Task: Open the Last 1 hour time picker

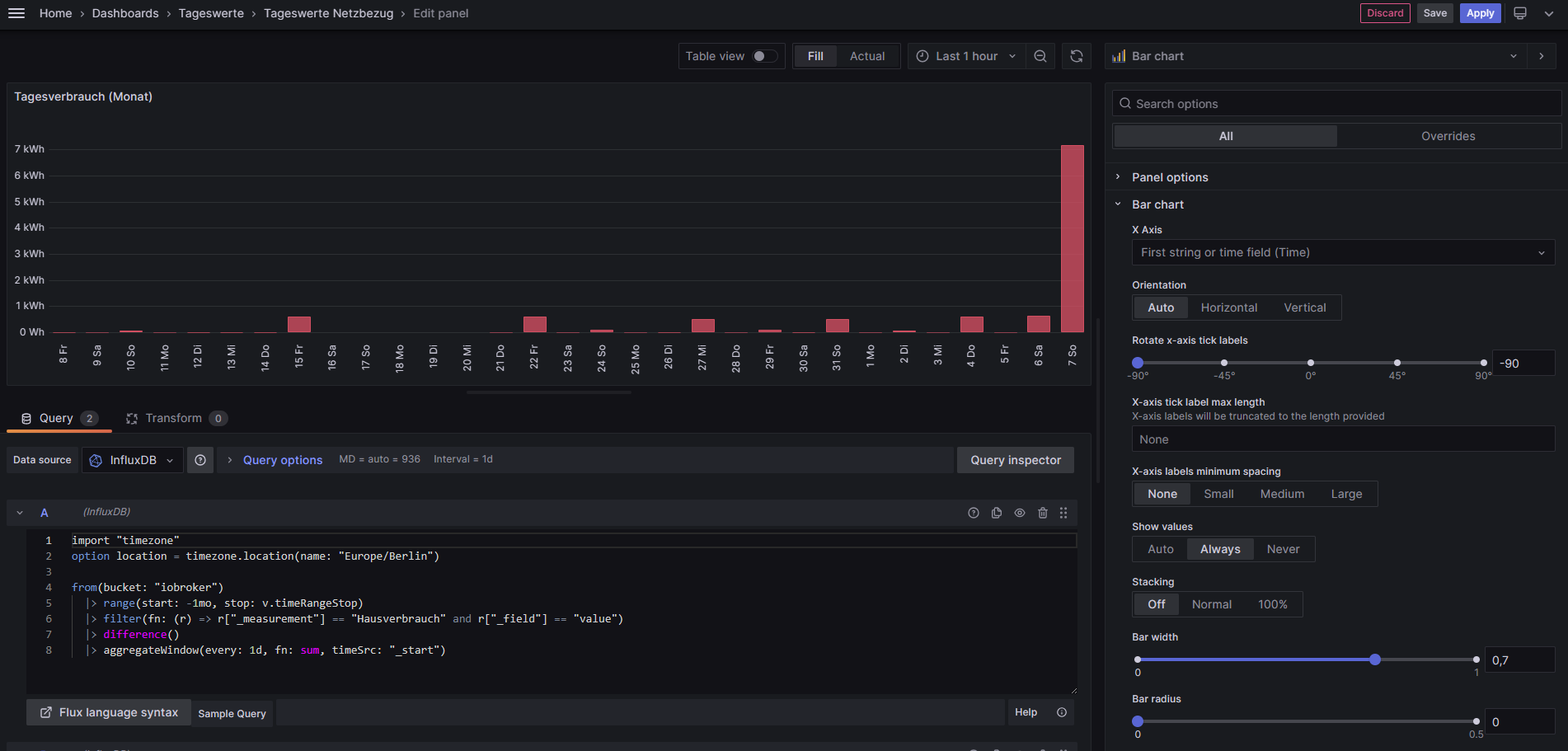Action: tap(966, 56)
